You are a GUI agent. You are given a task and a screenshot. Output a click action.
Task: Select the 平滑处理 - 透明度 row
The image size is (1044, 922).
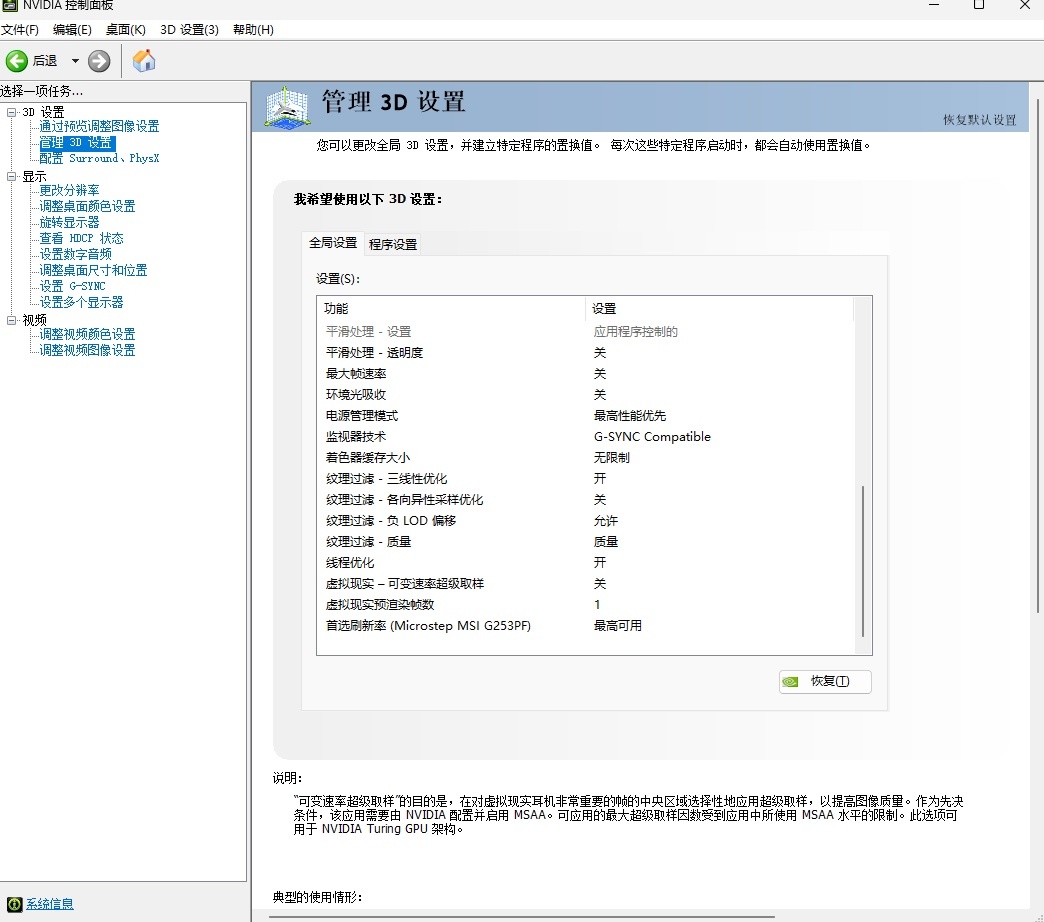586,353
